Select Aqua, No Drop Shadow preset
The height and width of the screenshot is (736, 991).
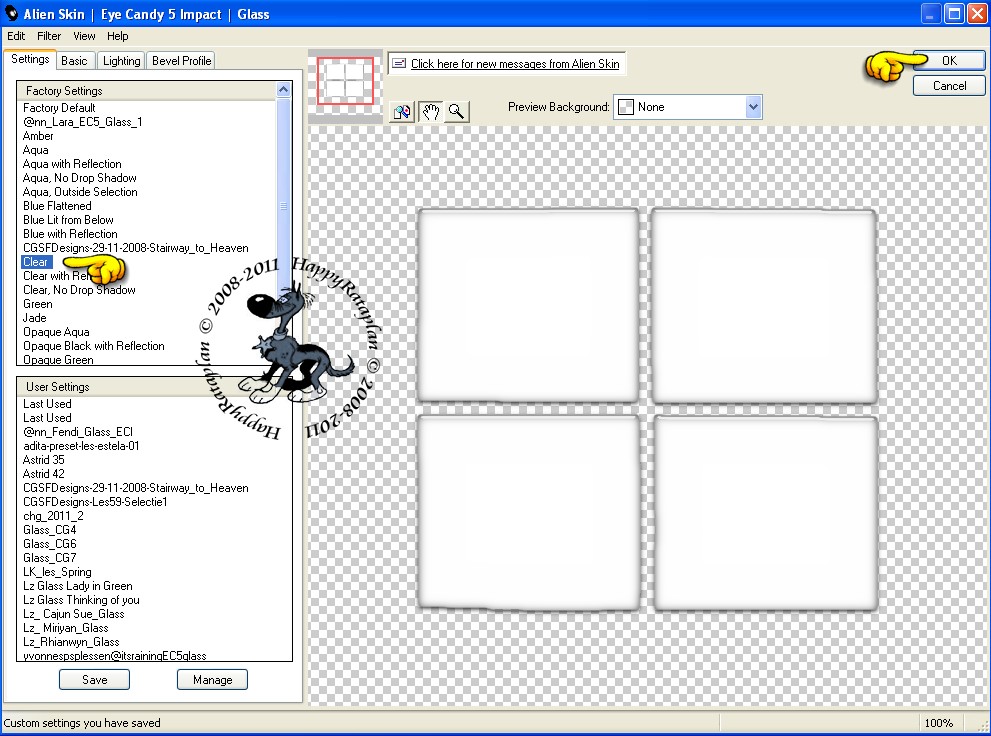point(80,178)
